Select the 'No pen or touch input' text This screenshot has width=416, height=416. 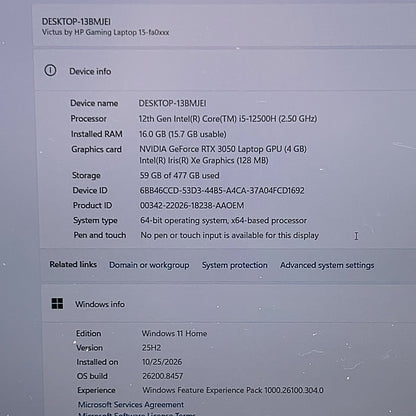coord(229,235)
